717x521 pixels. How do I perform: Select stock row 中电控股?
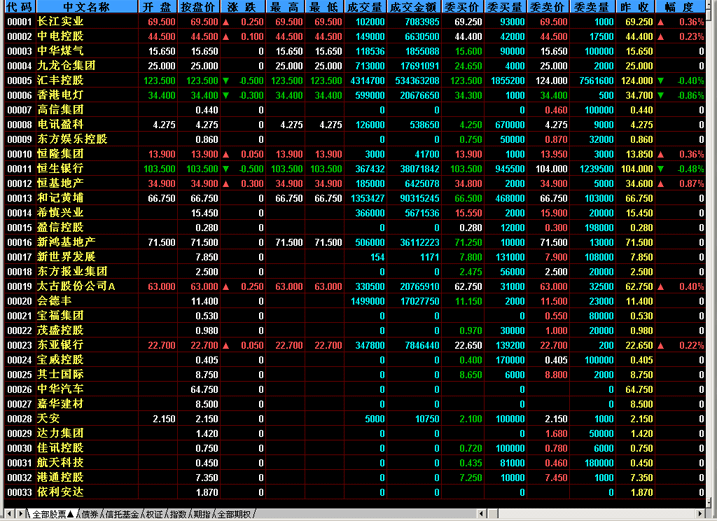pyautogui.click(x=355, y=36)
